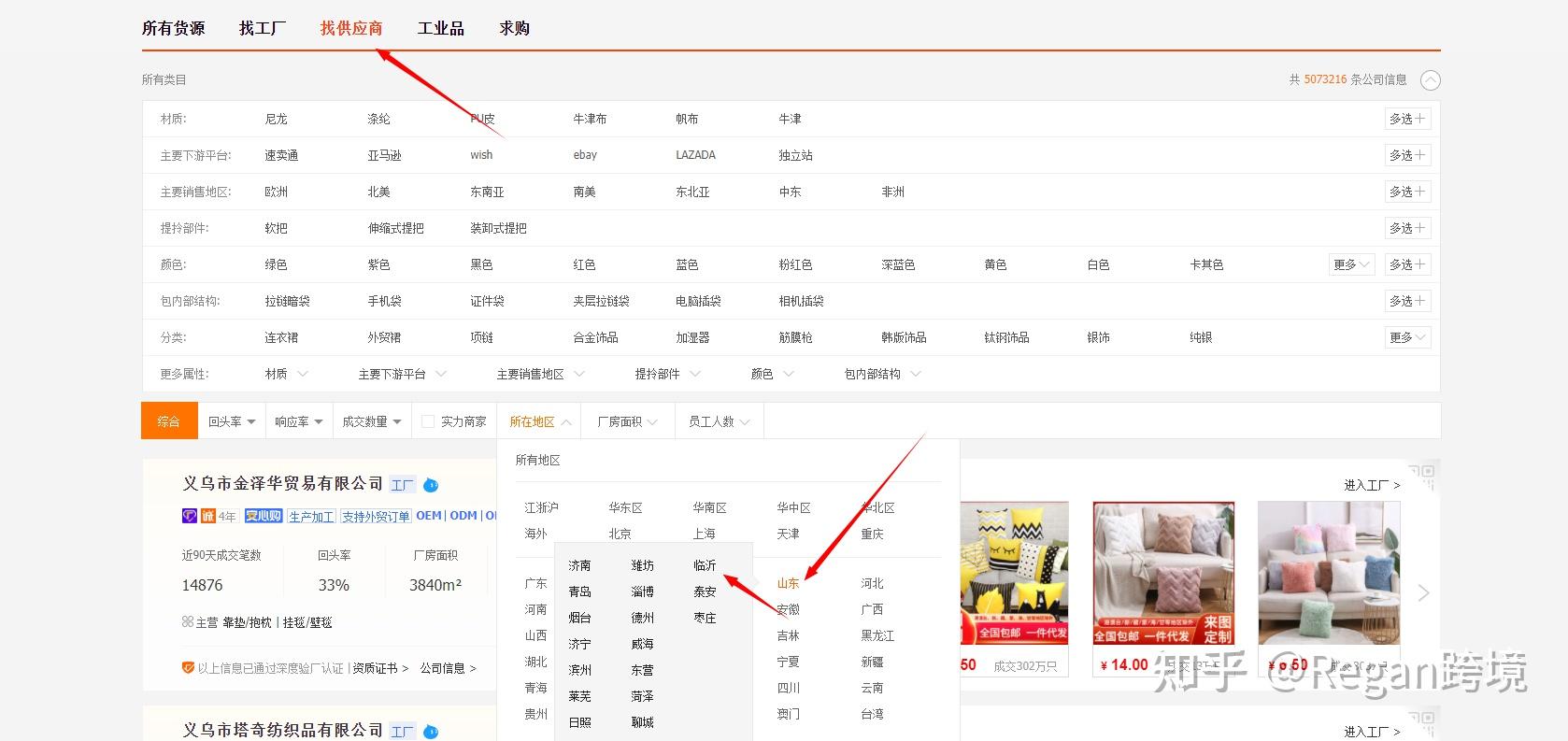This screenshot has width=1568, height=741.
Task: Click the blue badge icon beside 义乌市金泽华贸易有限公司
Action: [431, 485]
